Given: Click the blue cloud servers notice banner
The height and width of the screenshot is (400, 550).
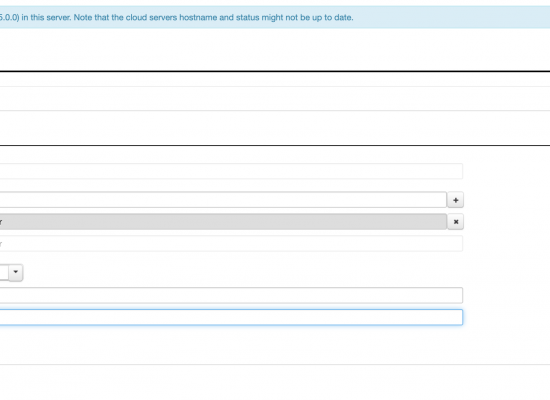Looking at the screenshot, I should point(275,17).
